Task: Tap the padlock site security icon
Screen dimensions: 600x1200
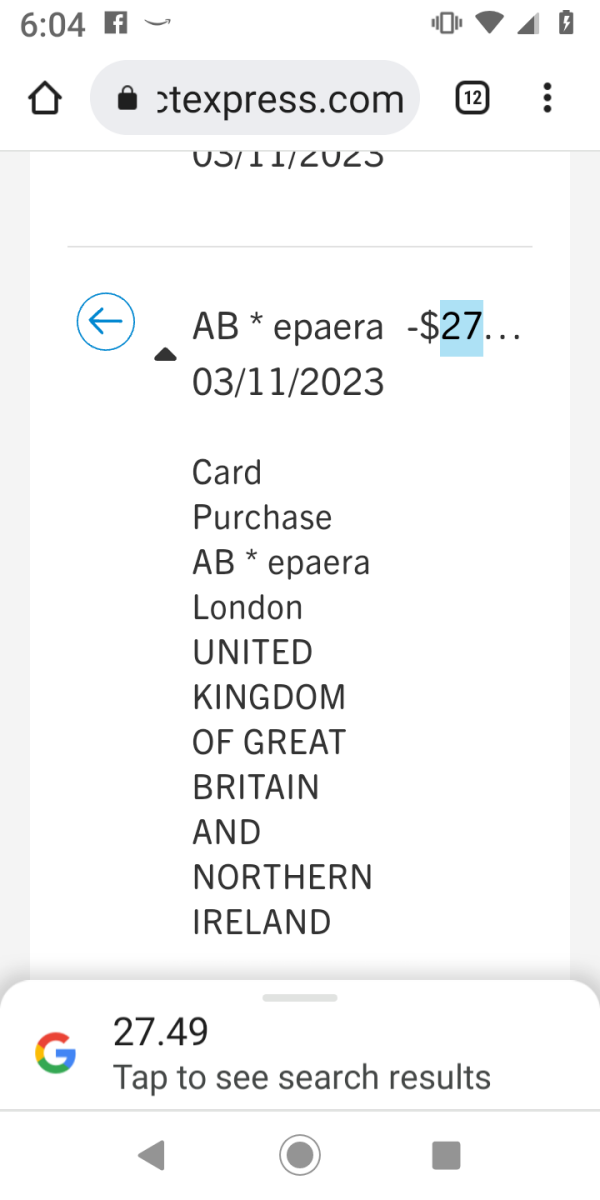Action: [127, 98]
